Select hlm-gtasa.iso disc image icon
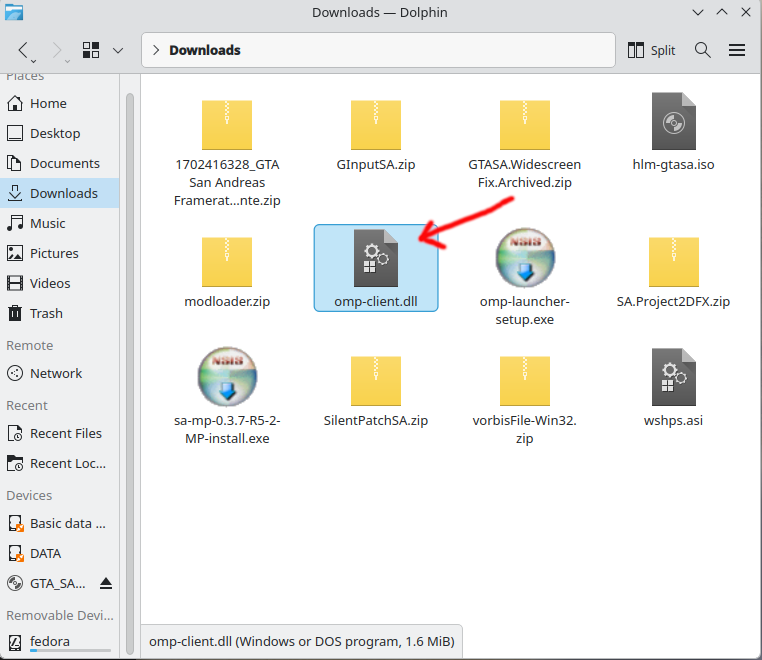The image size is (762, 660). [x=674, y=122]
